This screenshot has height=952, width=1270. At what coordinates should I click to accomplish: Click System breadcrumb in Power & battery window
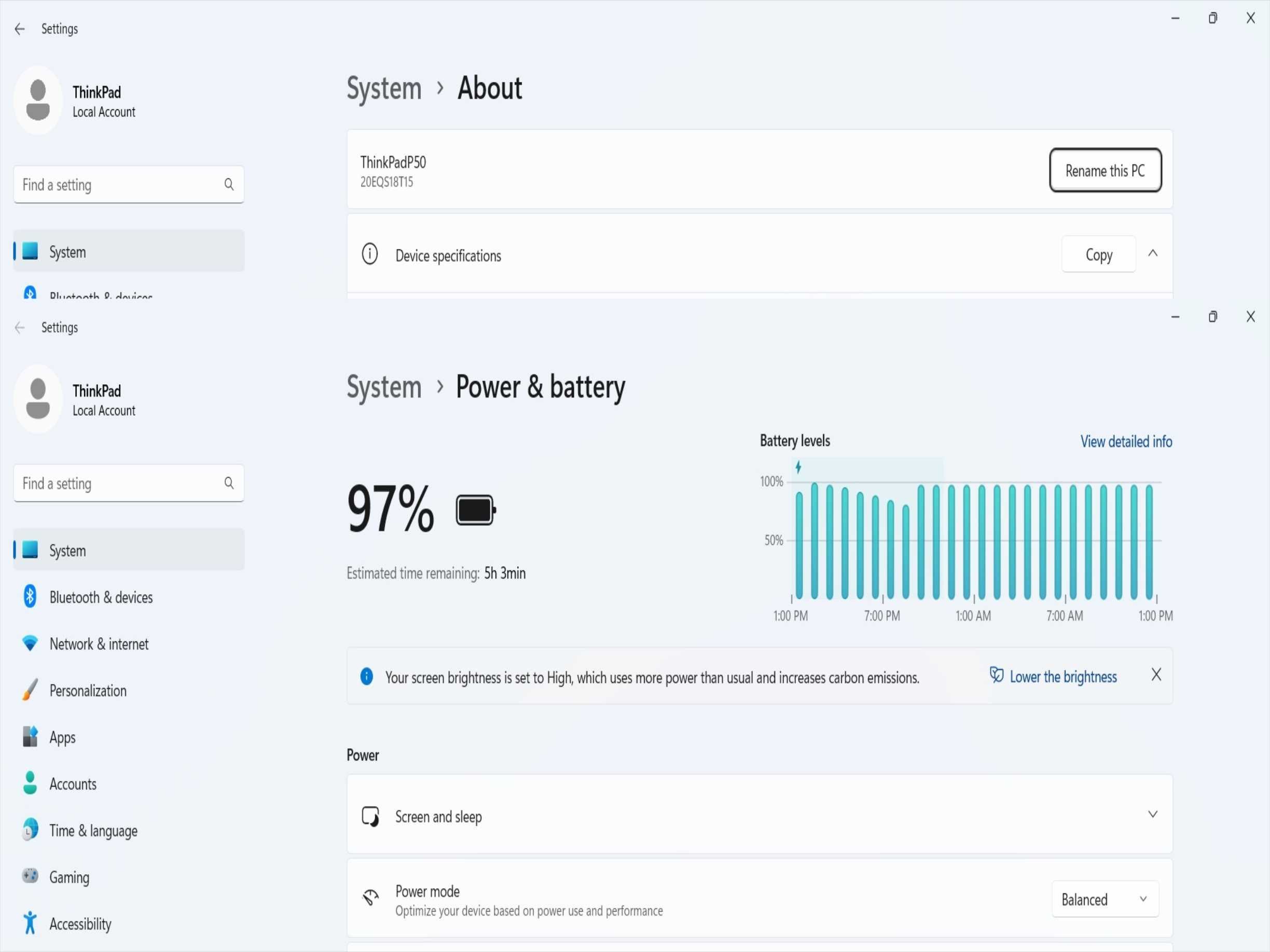[384, 387]
